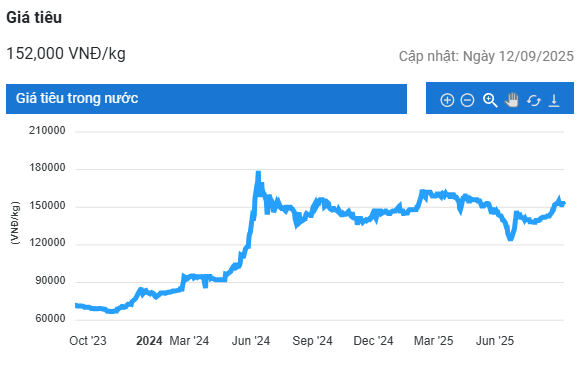Click the 152,000 VNĐ/kg price text
583x365 pixels.
[x=66, y=54]
